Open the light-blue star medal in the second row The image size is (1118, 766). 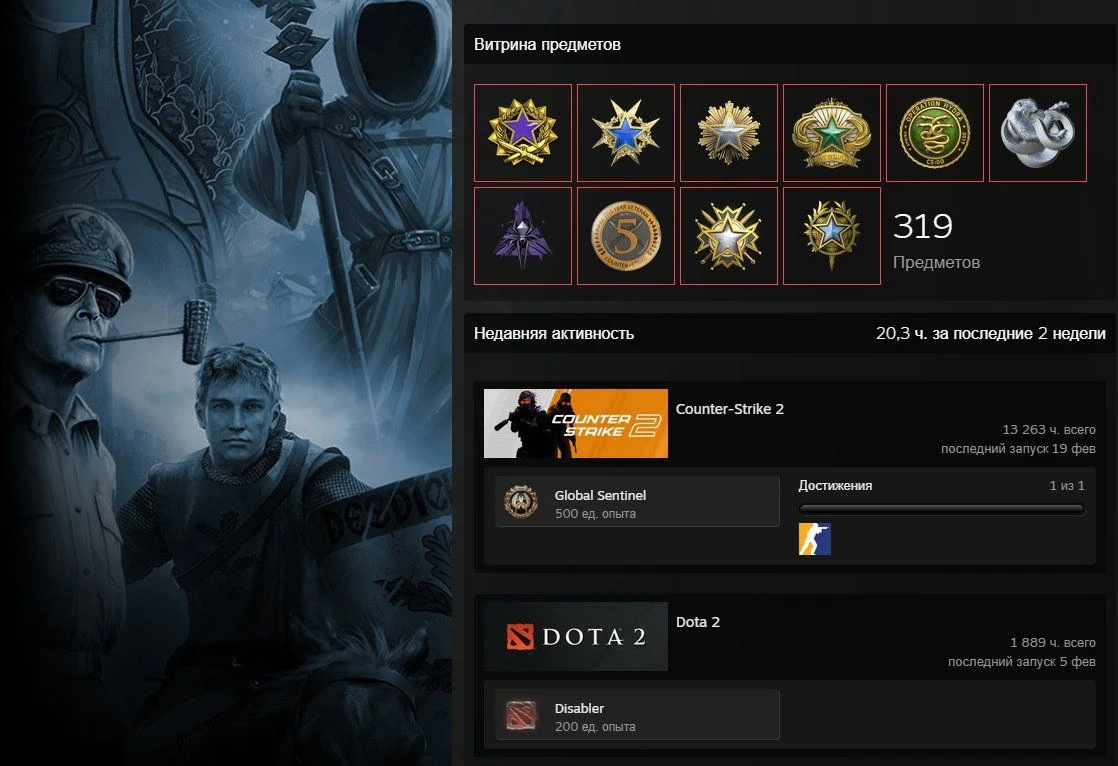(x=831, y=236)
